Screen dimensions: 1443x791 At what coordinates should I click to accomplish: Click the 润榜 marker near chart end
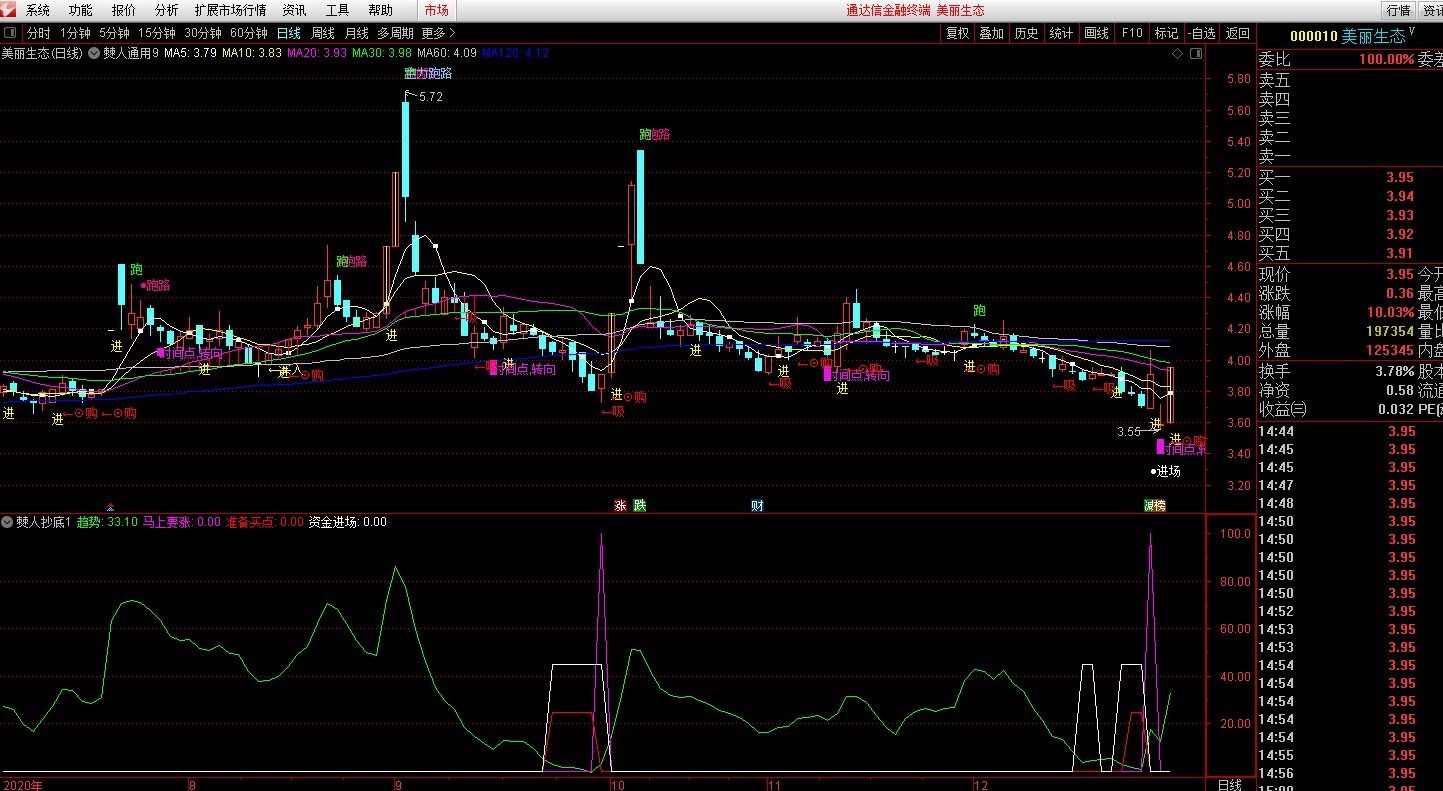pos(1155,505)
